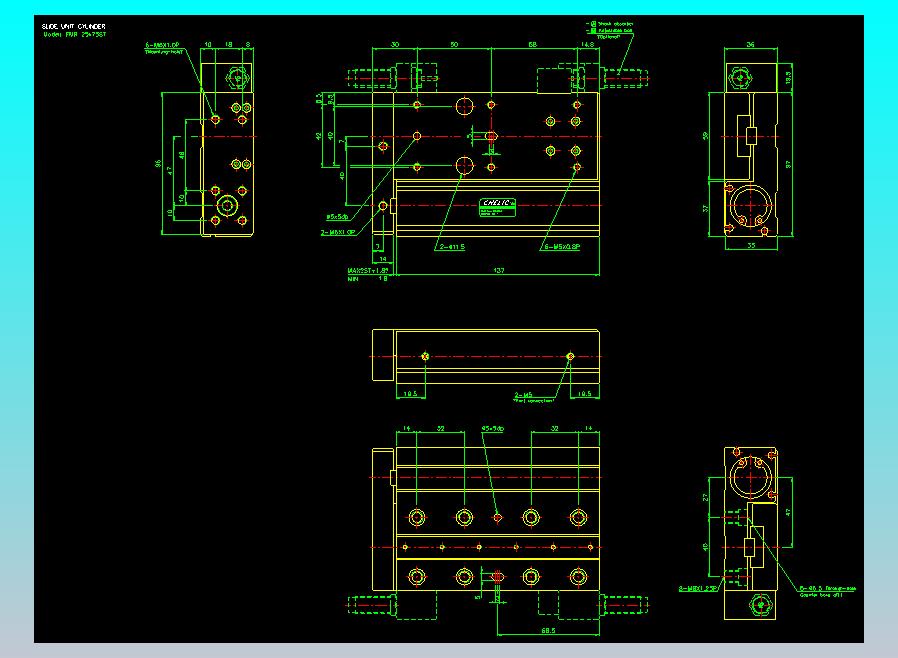Click the 2-M5 port connection label
The width and height of the screenshot is (898, 658).
click(x=523, y=395)
